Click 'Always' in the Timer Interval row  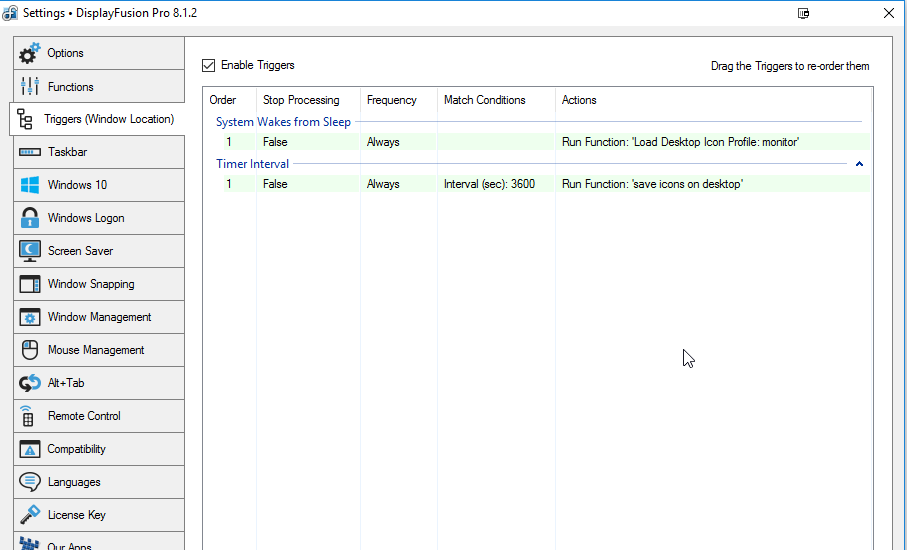click(x=383, y=184)
